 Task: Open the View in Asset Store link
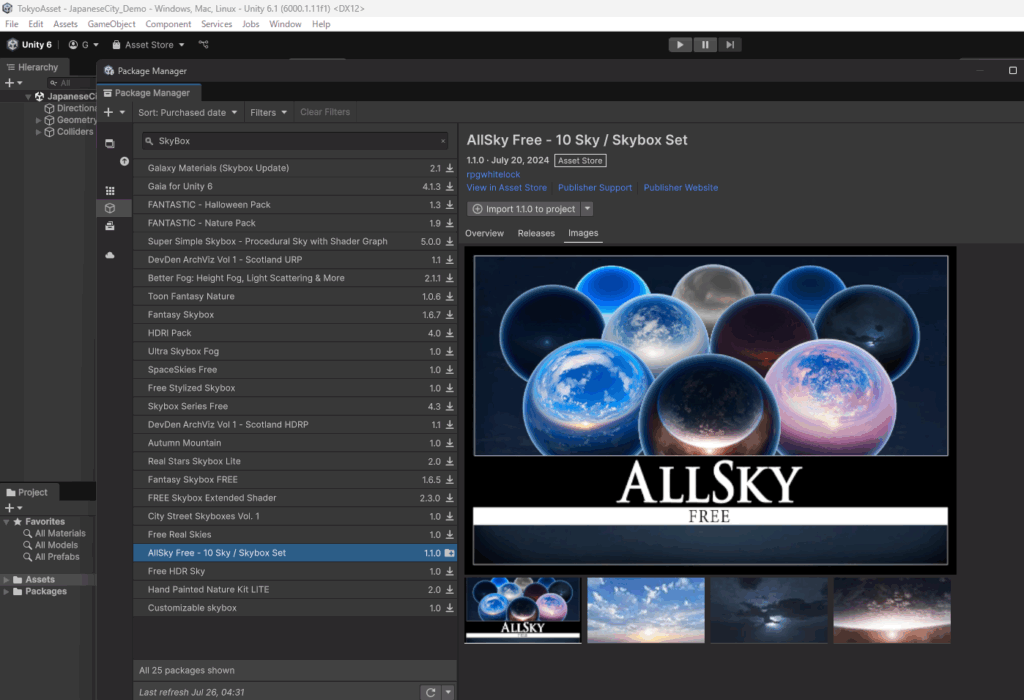pyautogui.click(x=507, y=187)
